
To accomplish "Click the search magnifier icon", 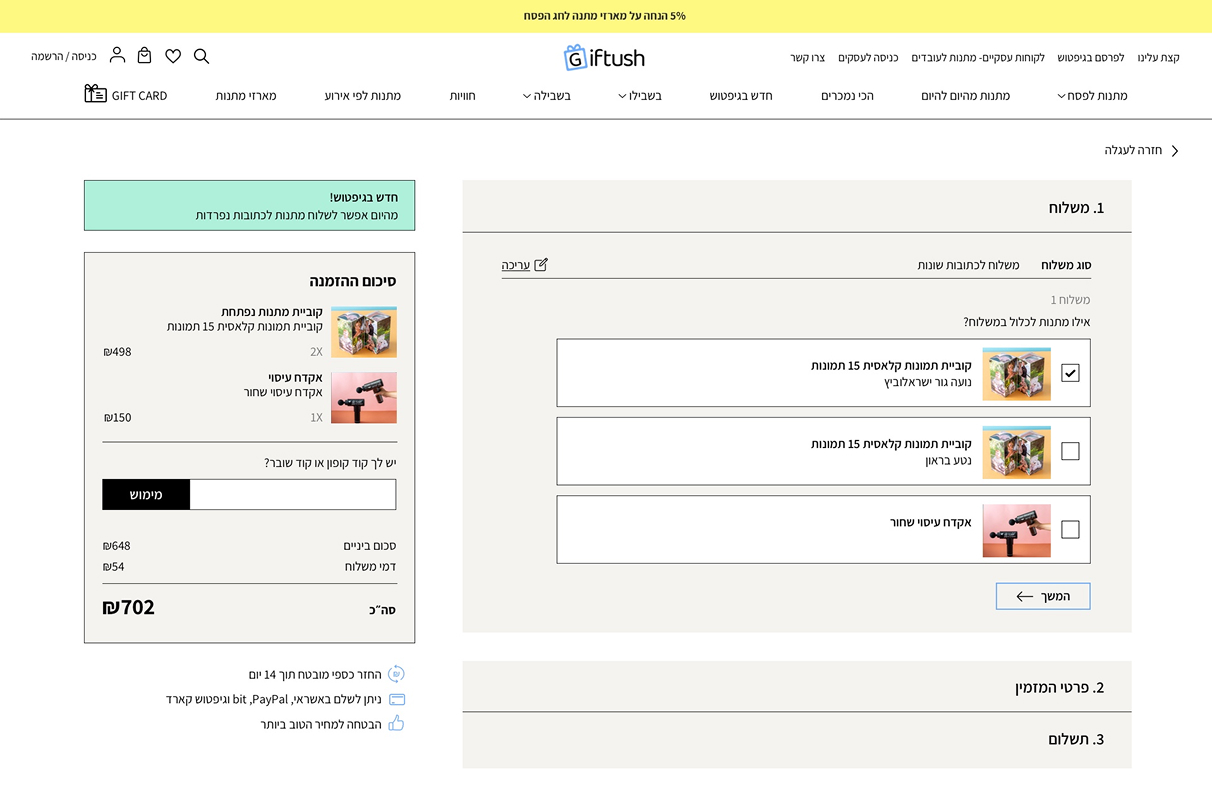I will (201, 56).
